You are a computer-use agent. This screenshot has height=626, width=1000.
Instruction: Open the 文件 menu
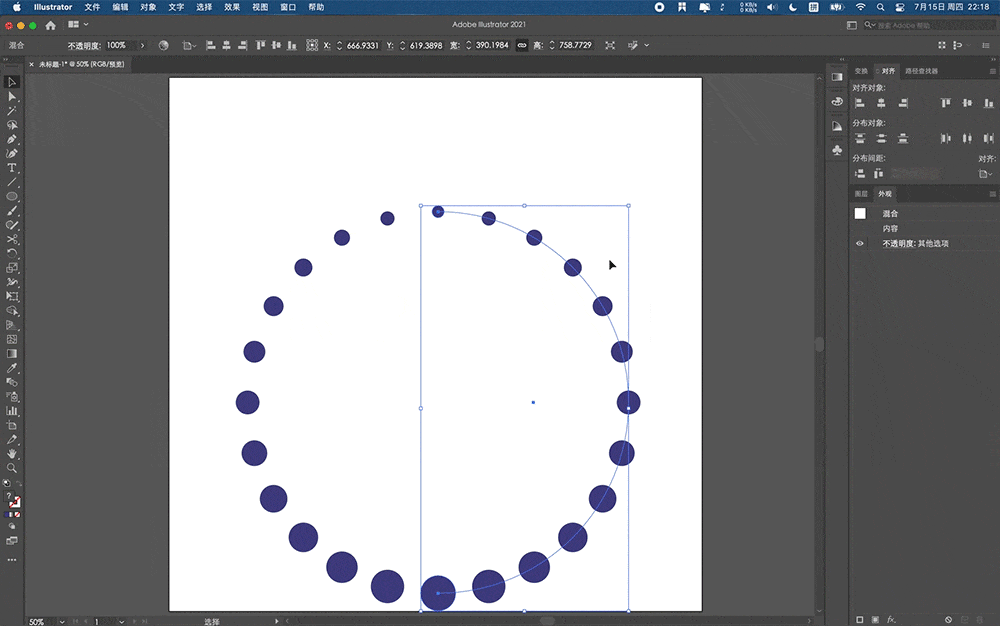(92, 7)
